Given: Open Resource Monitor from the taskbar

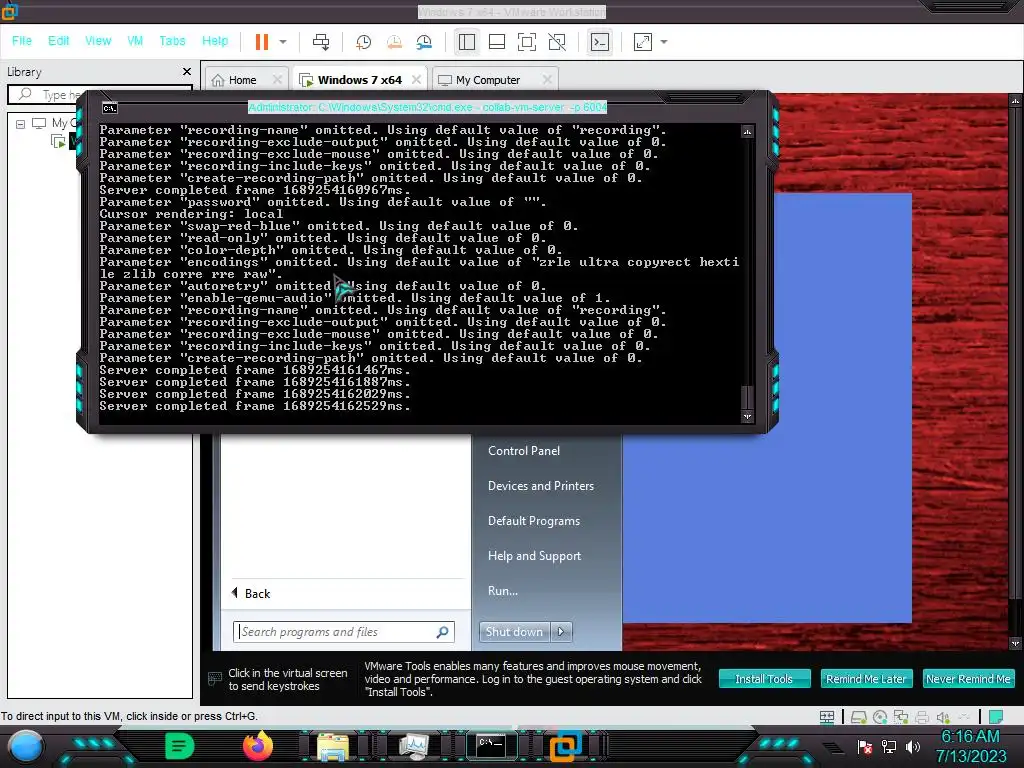Looking at the screenshot, I should tap(413, 746).
